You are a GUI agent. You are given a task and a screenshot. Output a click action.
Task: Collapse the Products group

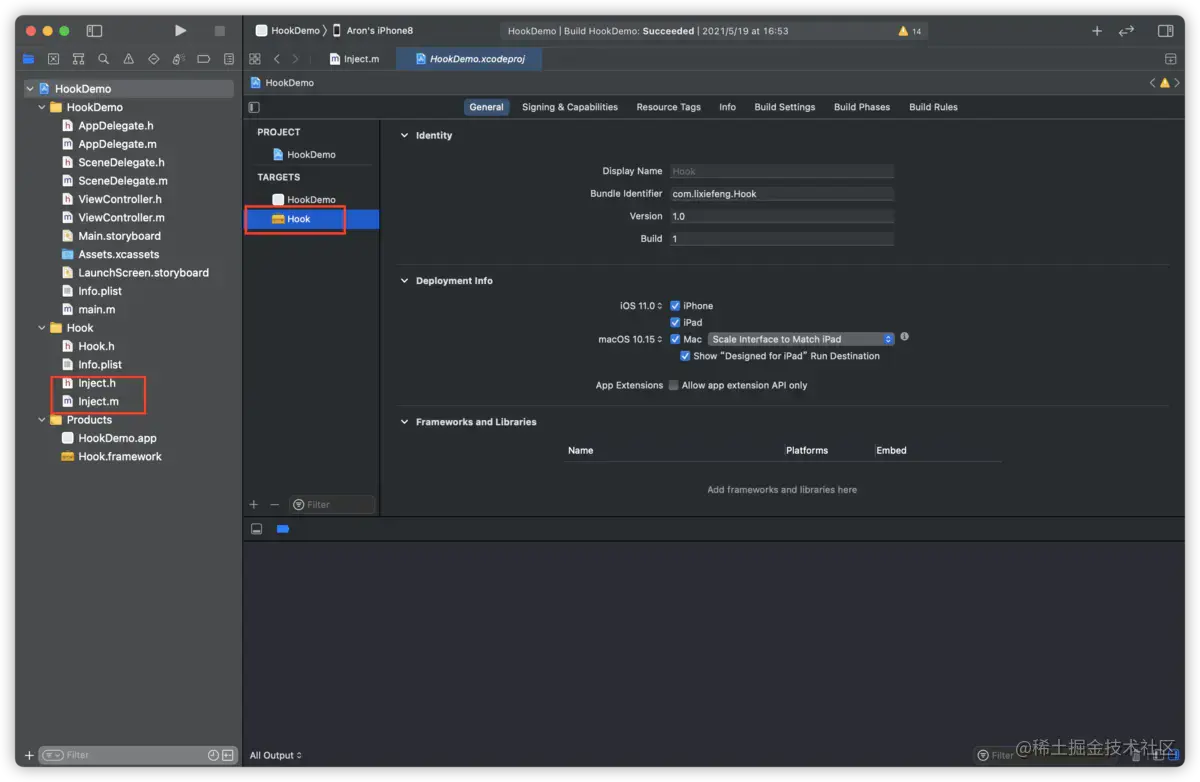click(42, 420)
